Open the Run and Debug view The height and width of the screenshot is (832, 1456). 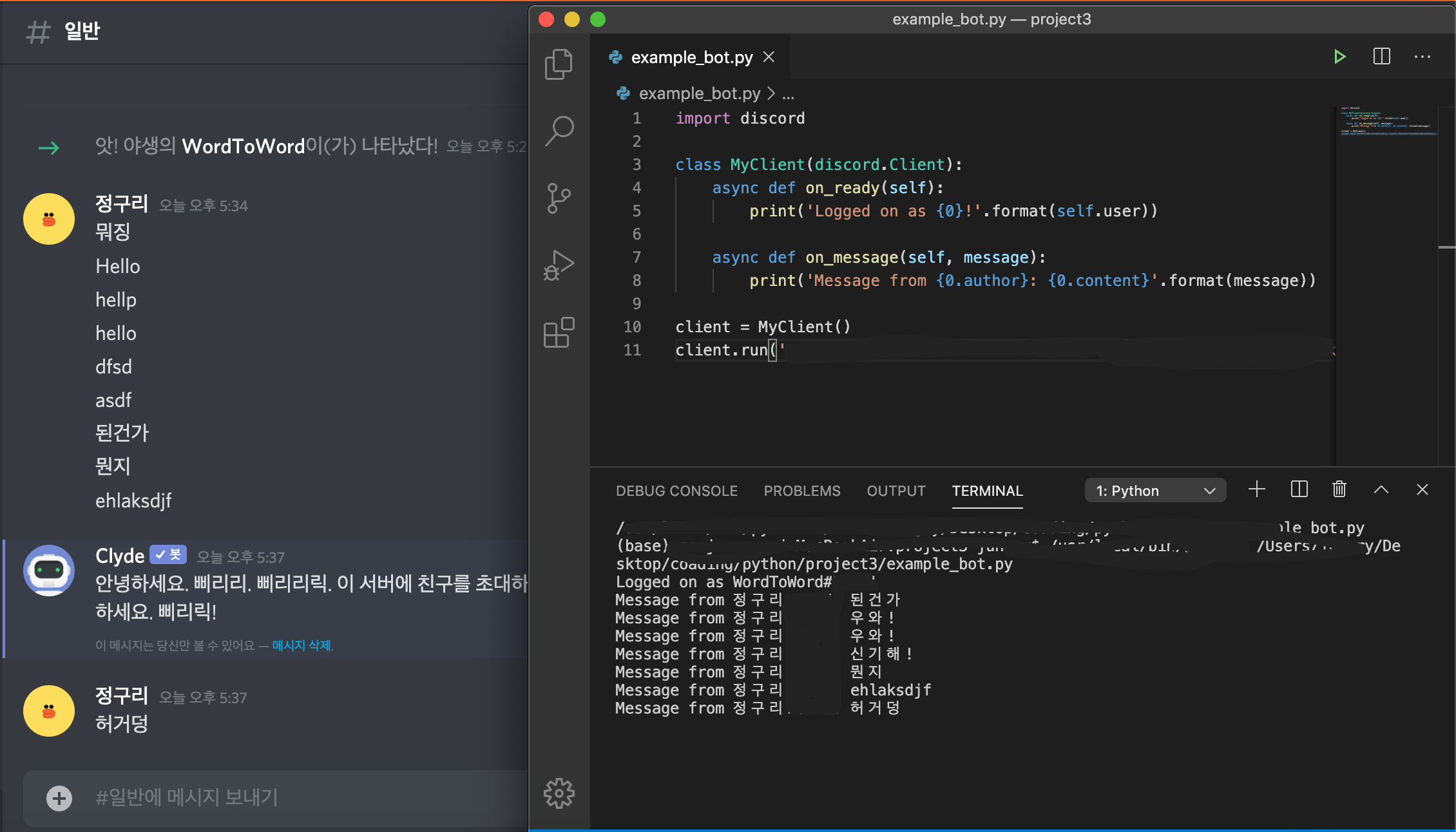(558, 265)
